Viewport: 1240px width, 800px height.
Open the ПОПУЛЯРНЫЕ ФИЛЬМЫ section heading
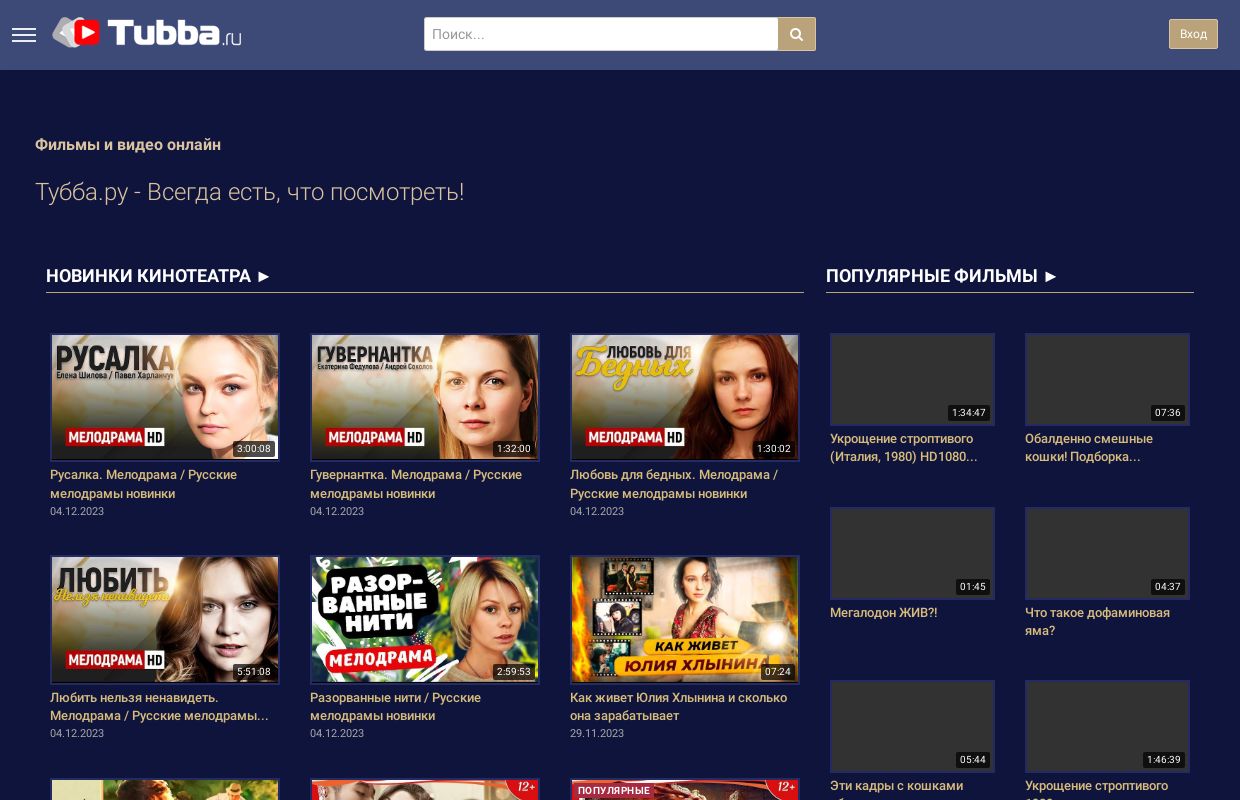pyautogui.click(x=941, y=276)
